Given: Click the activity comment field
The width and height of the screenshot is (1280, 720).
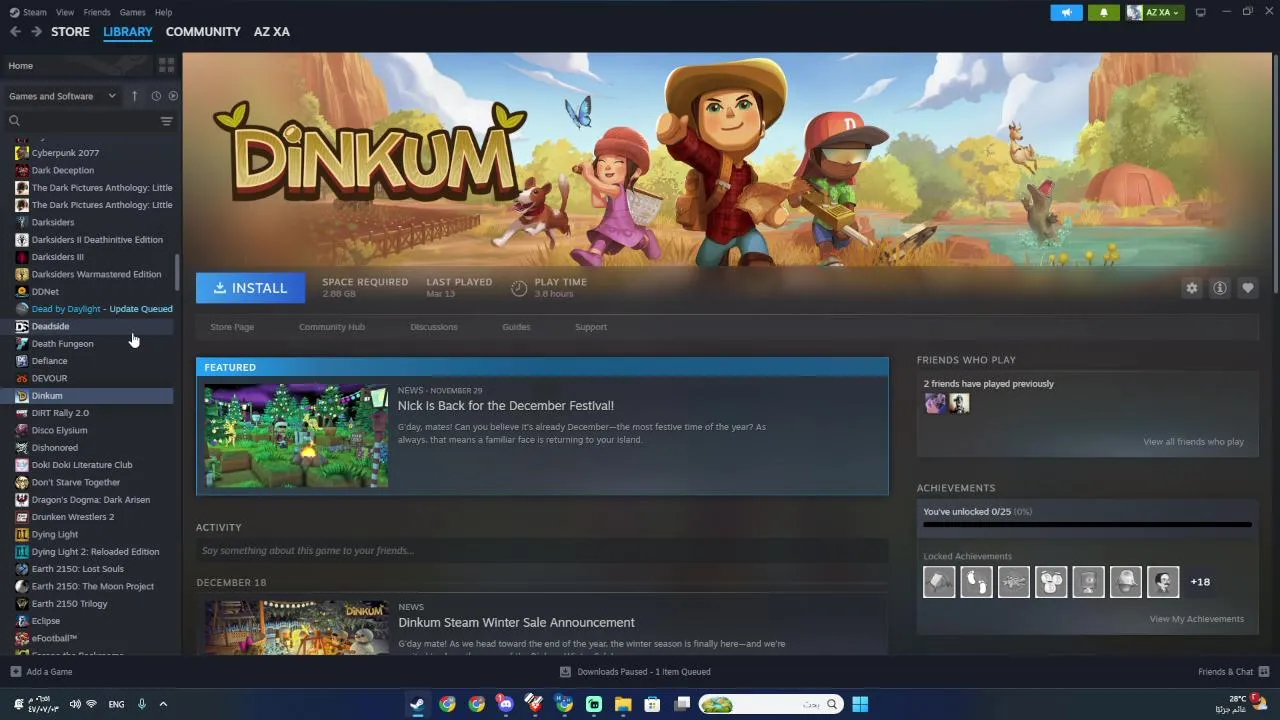Looking at the screenshot, I should click(x=542, y=551).
